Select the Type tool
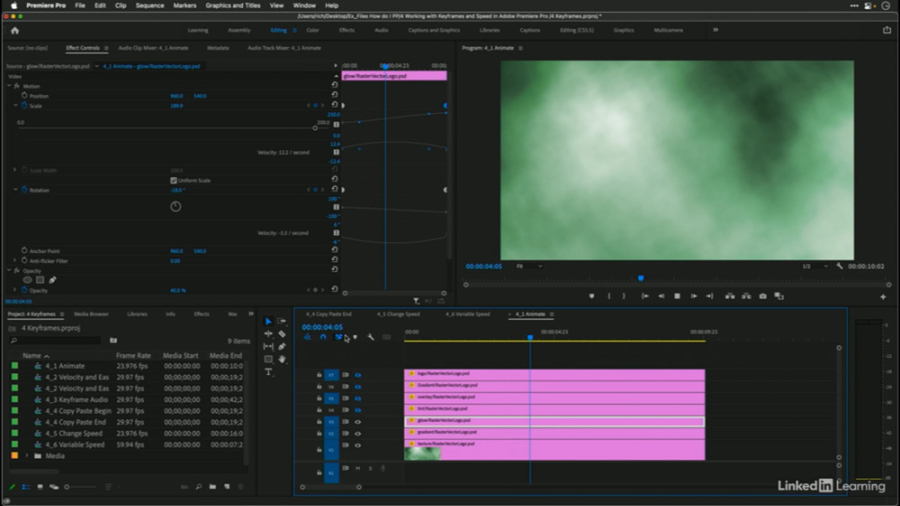The height and width of the screenshot is (506, 900). 268,372
